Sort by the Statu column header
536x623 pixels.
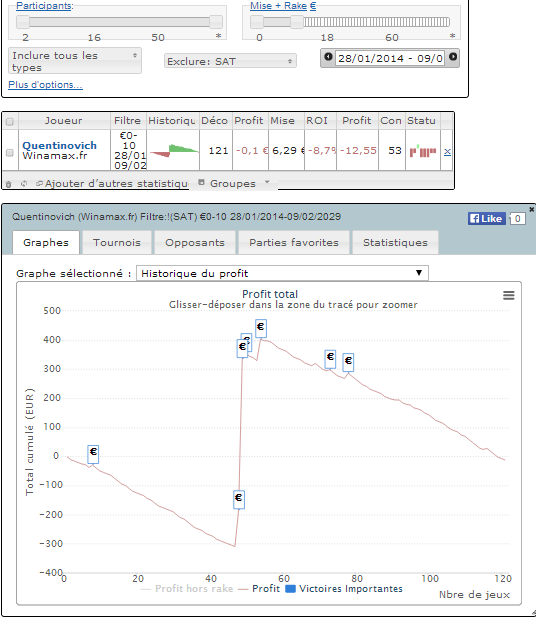click(x=423, y=121)
